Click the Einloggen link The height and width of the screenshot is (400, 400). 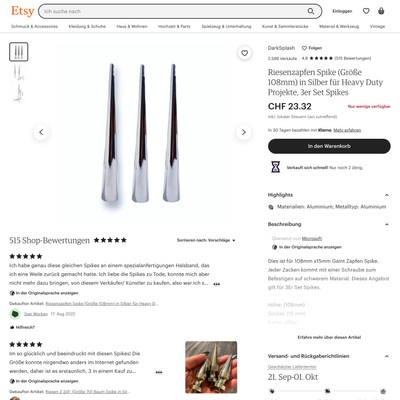pyautogui.click(x=342, y=11)
